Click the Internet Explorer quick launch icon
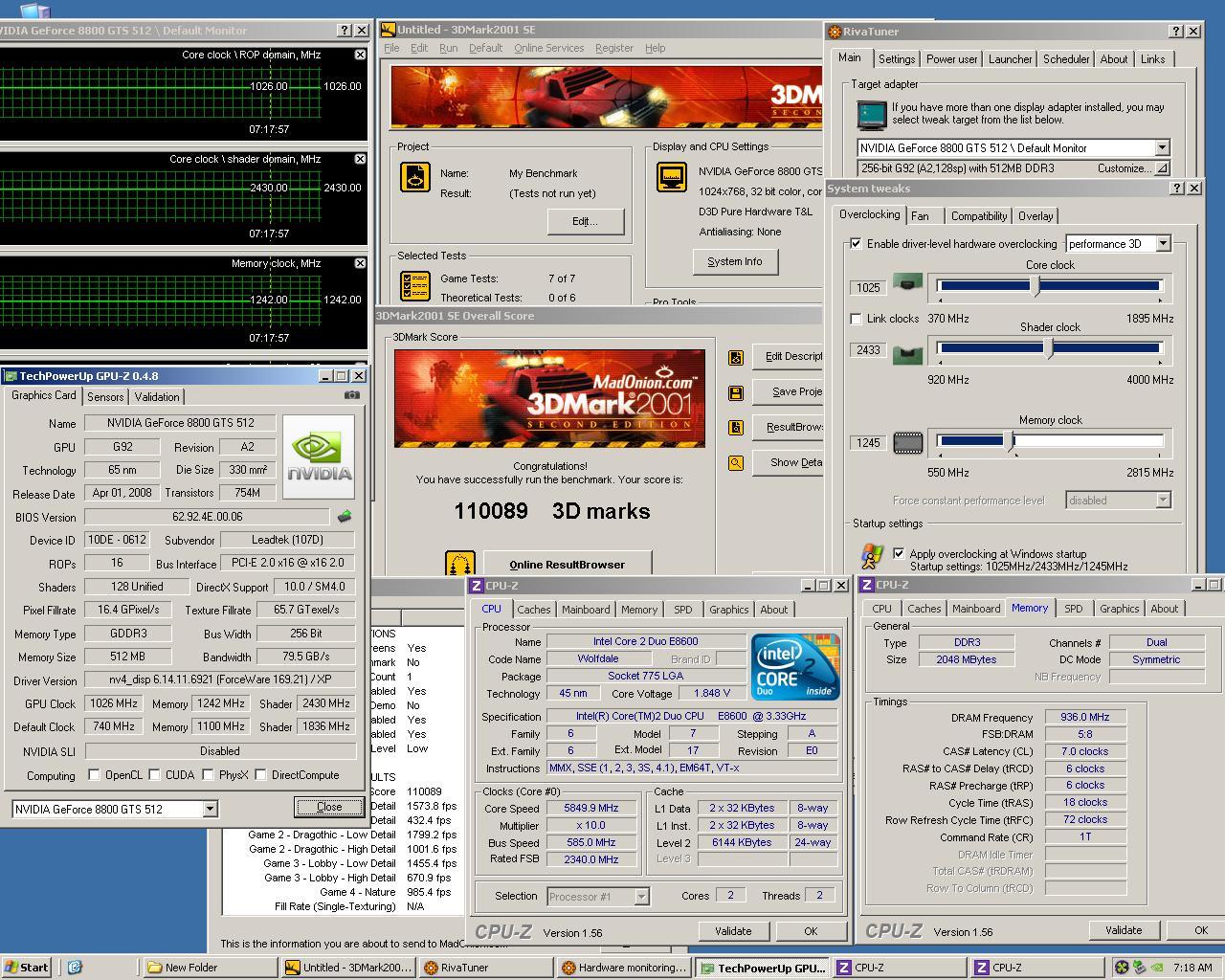The height and width of the screenshot is (980, 1225). (75, 967)
